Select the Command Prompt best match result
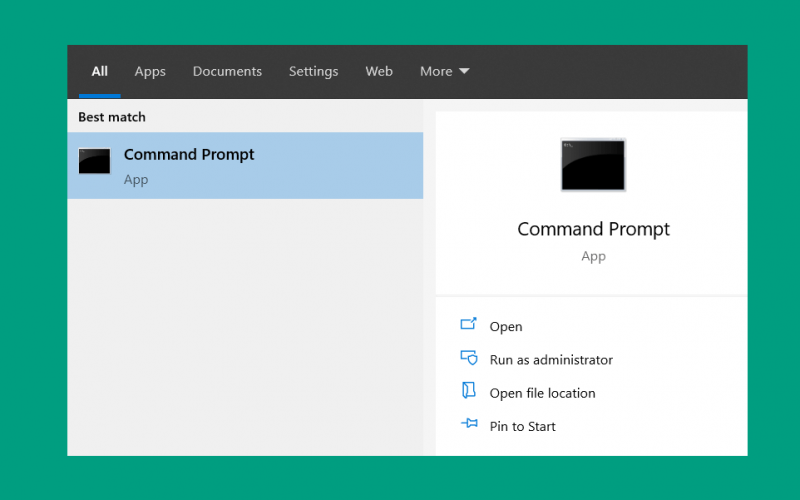The image size is (800, 500). point(245,165)
